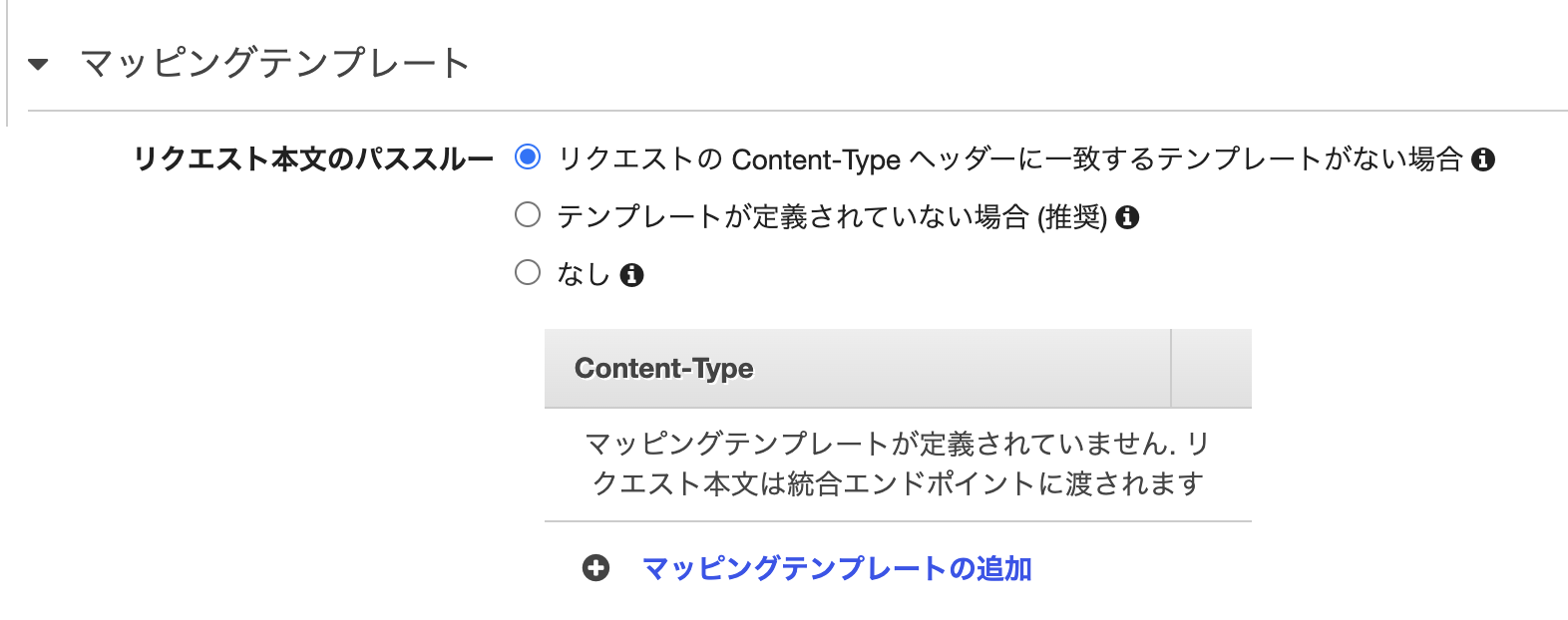Click the マッピングテンプレート section heading text
The image size is (1568, 620).
click(274, 64)
